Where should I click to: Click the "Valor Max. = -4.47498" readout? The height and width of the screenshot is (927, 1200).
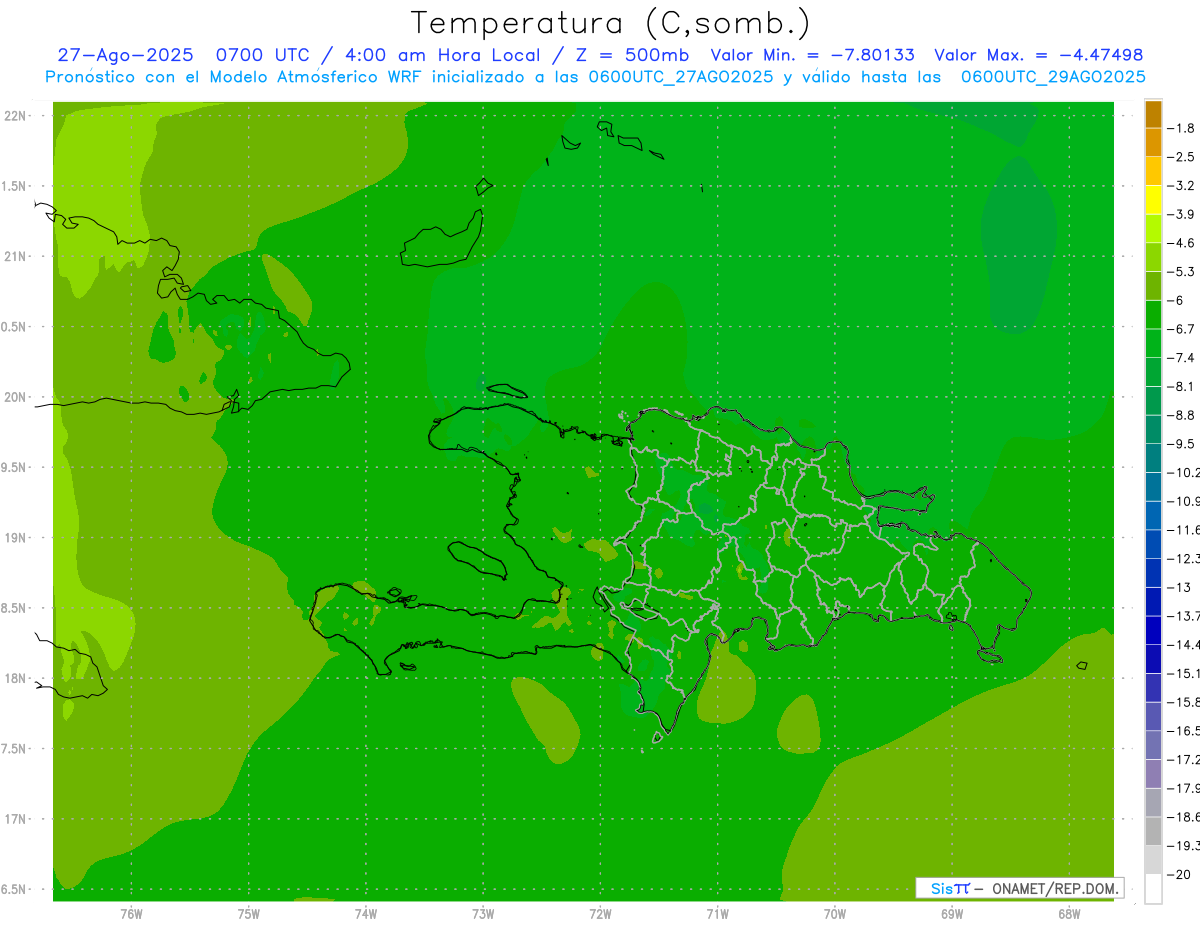click(1038, 55)
